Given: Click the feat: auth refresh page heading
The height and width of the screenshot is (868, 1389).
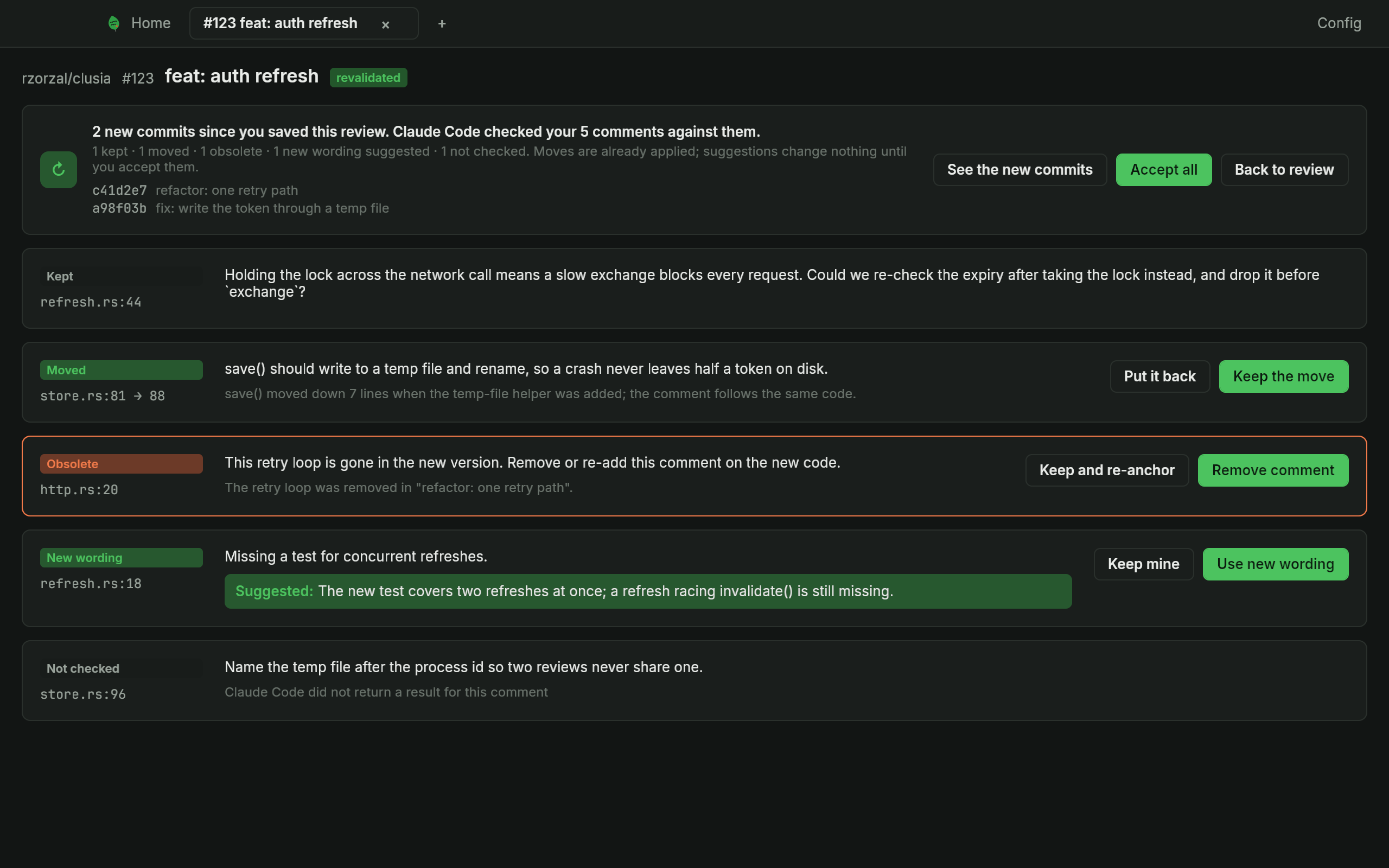Looking at the screenshot, I should coord(241,76).
